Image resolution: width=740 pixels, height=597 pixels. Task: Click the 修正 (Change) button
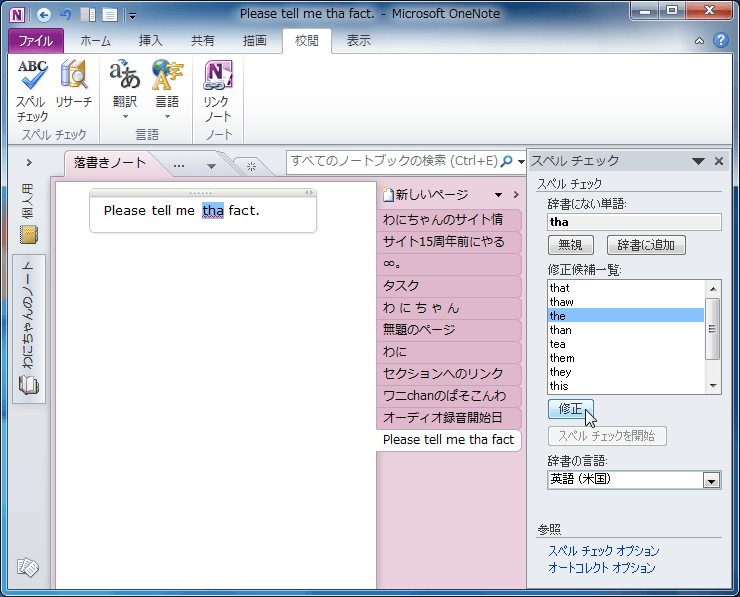[x=571, y=409]
